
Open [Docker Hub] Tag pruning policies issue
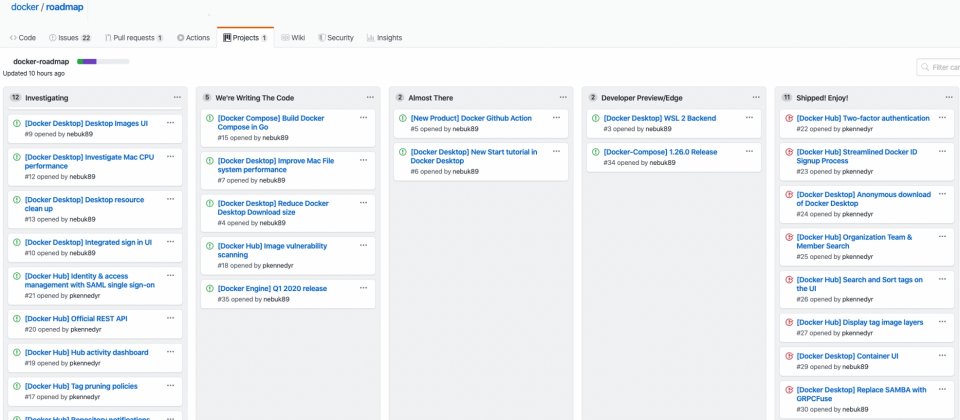(x=81, y=386)
